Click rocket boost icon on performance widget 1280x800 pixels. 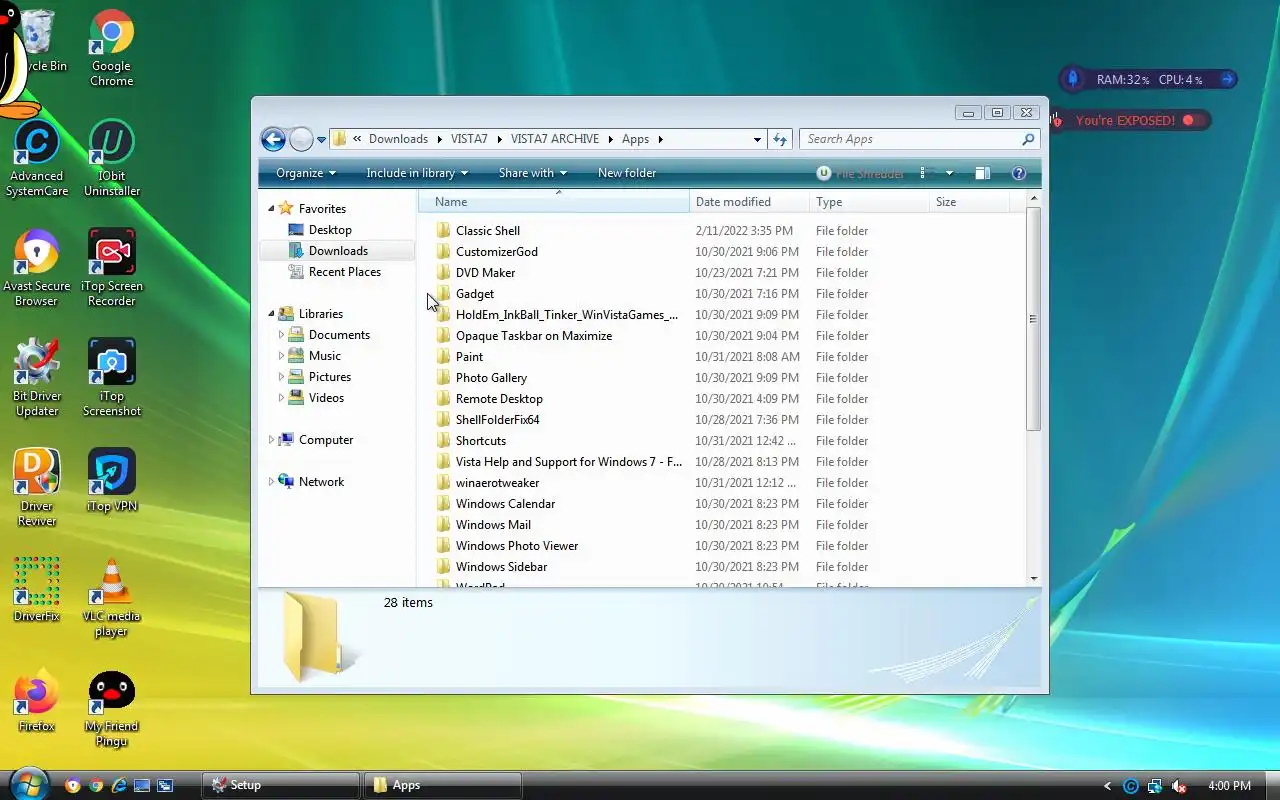coord(1073,79)
